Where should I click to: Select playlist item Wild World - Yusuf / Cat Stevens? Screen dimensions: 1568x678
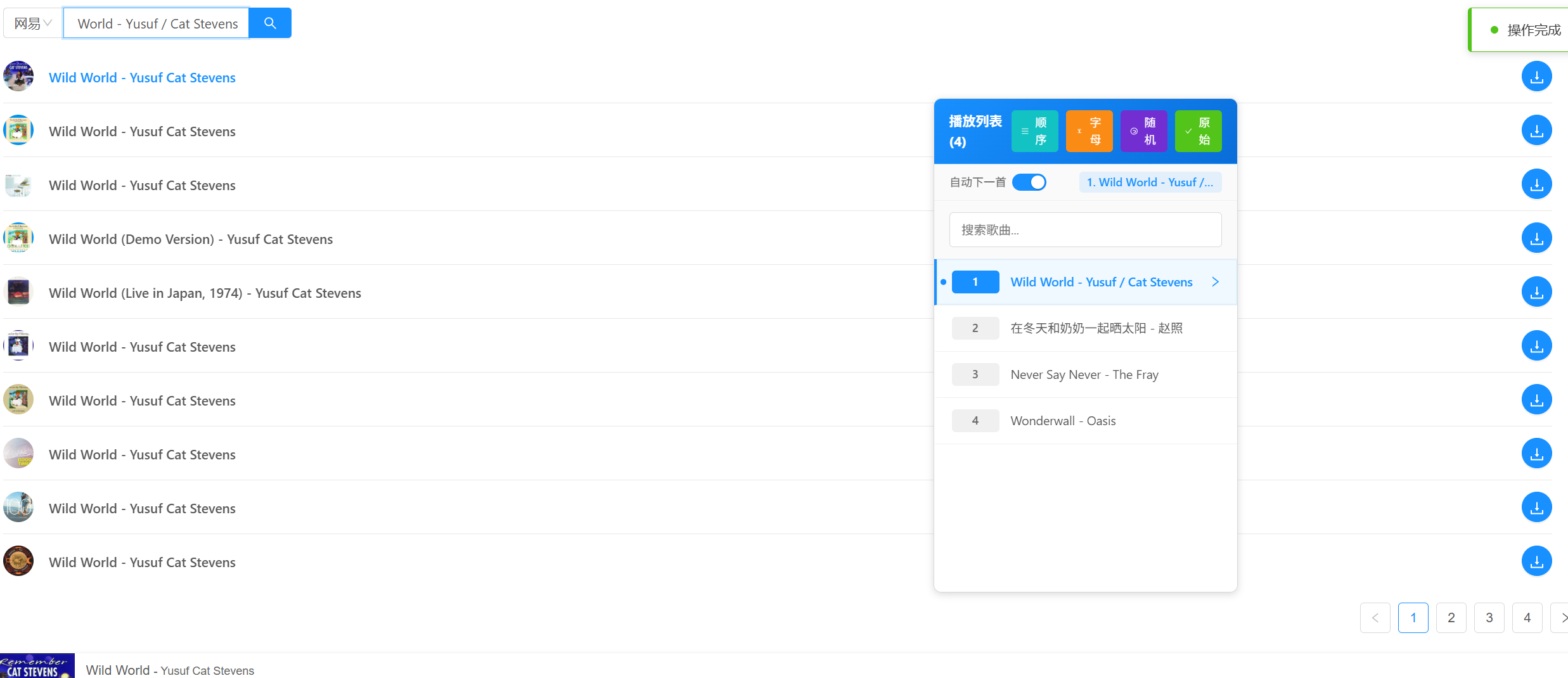tap(1086, 282)
